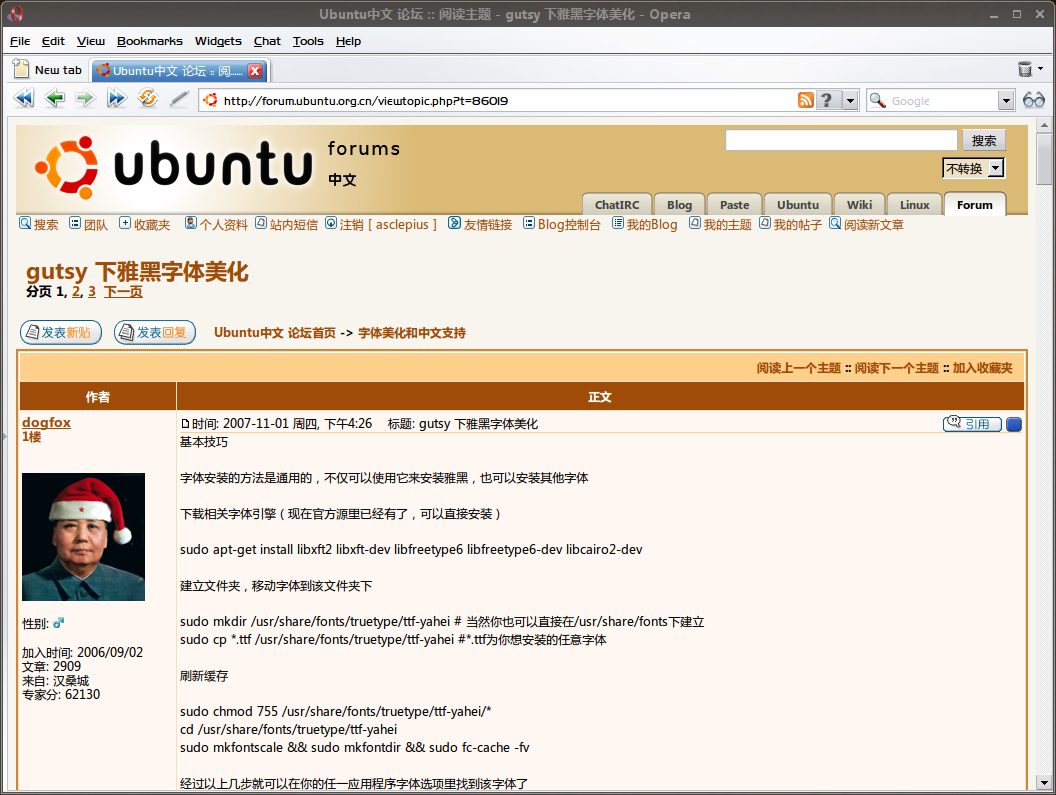Image resolution: width=1056 pixels, height=795 pixels.
Task: Open the Paste site tab
Action: [x=734, y=205]
